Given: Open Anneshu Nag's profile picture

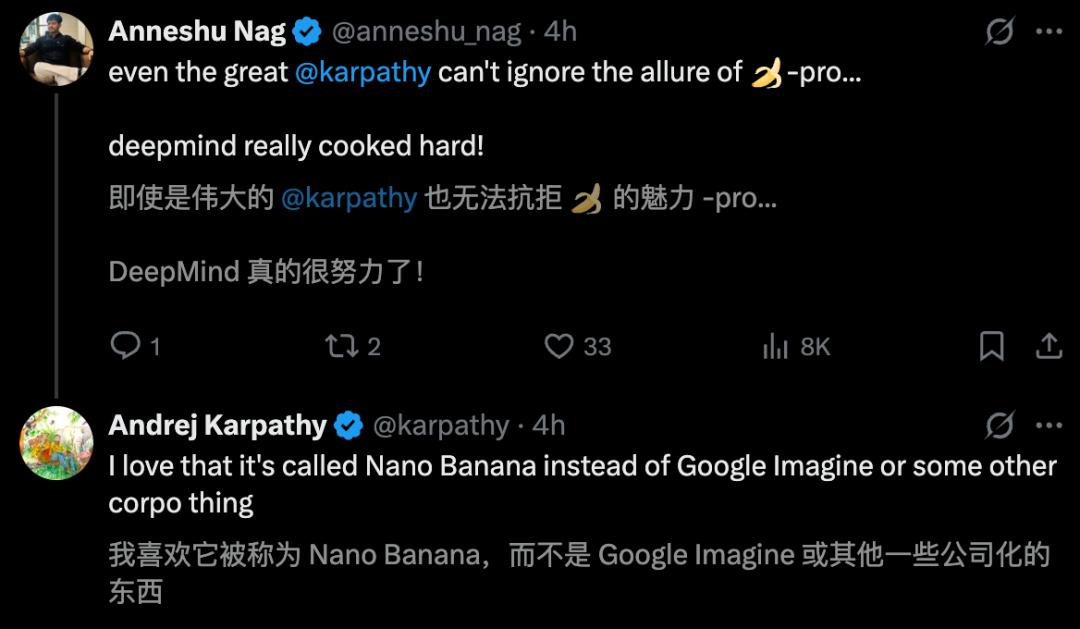Looking at the screenshot, I should (x=56, y=50).
